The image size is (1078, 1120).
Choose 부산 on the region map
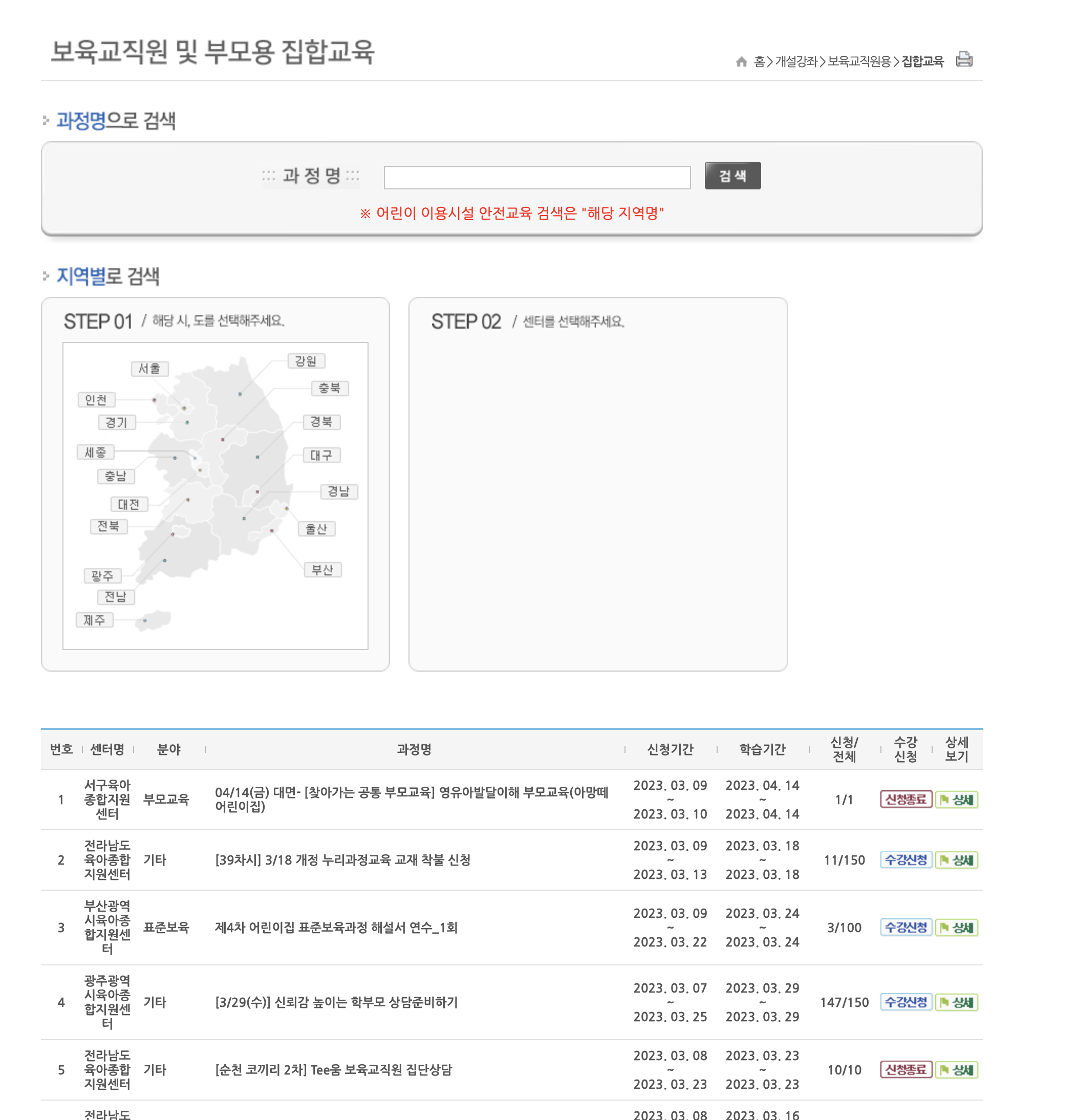click(322, 570)
